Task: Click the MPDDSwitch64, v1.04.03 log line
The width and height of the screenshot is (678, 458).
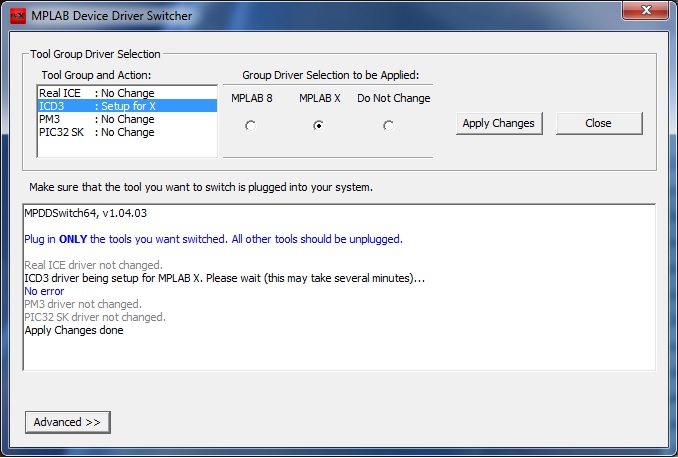Action: tap(86, 213)
